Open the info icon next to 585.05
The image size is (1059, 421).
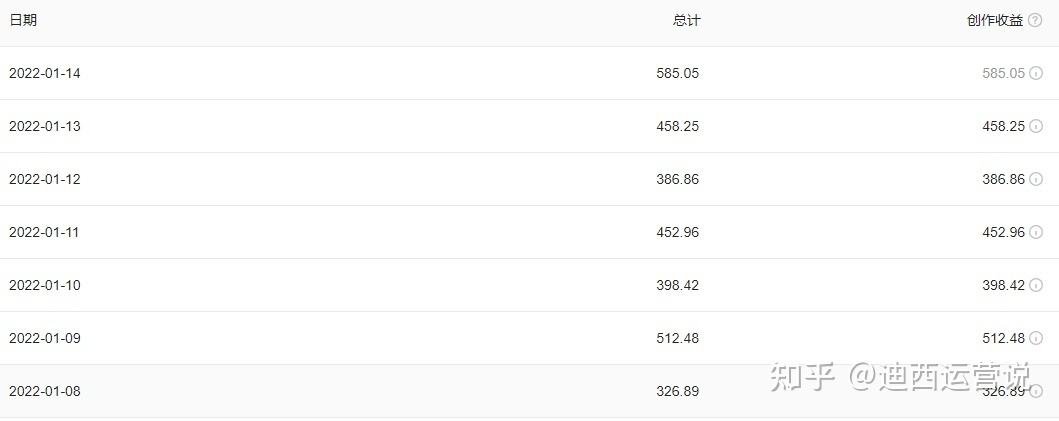[x=1035, y=73]
